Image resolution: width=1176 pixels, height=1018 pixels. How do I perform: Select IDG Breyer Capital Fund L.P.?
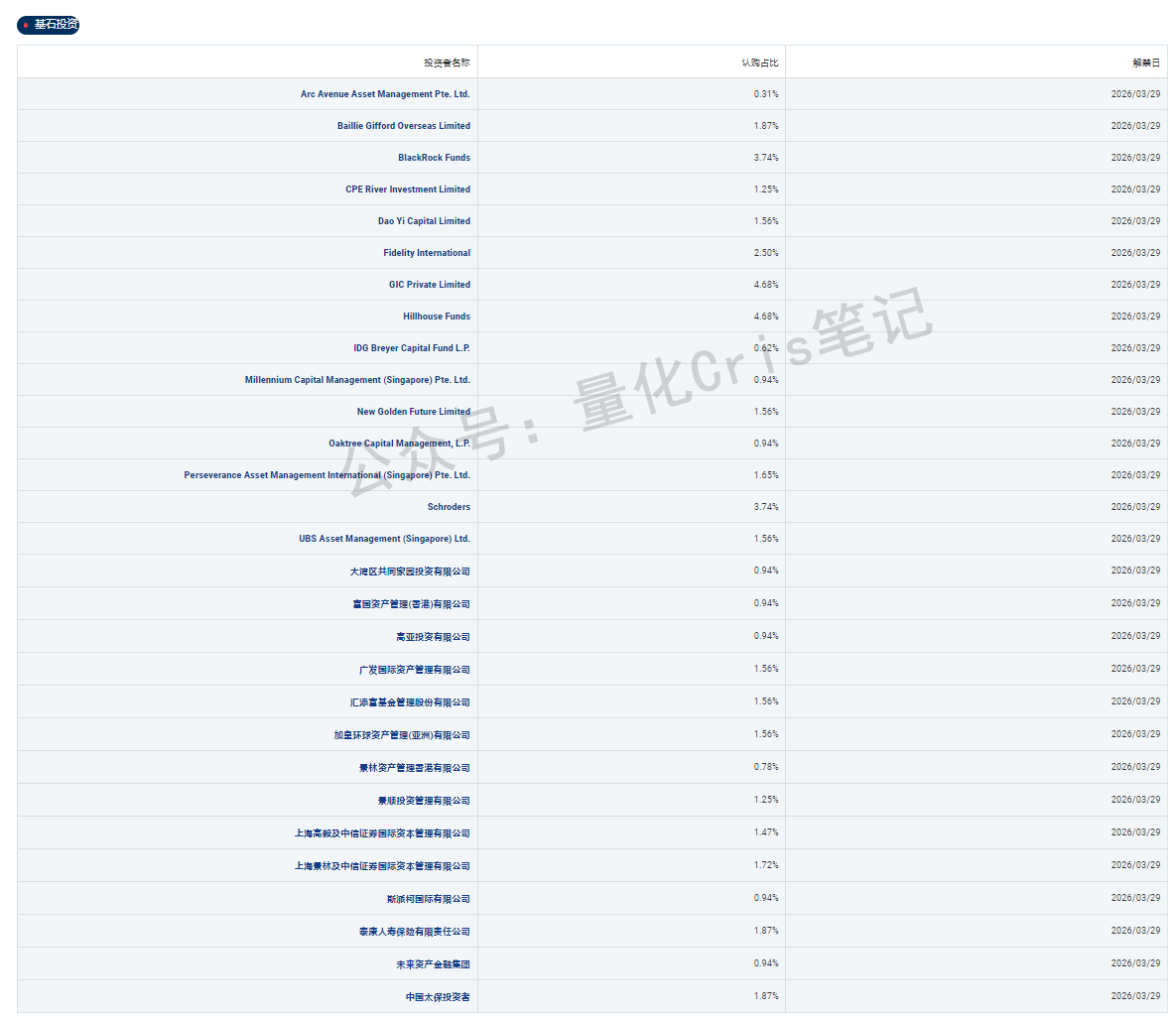pos(412,348)
